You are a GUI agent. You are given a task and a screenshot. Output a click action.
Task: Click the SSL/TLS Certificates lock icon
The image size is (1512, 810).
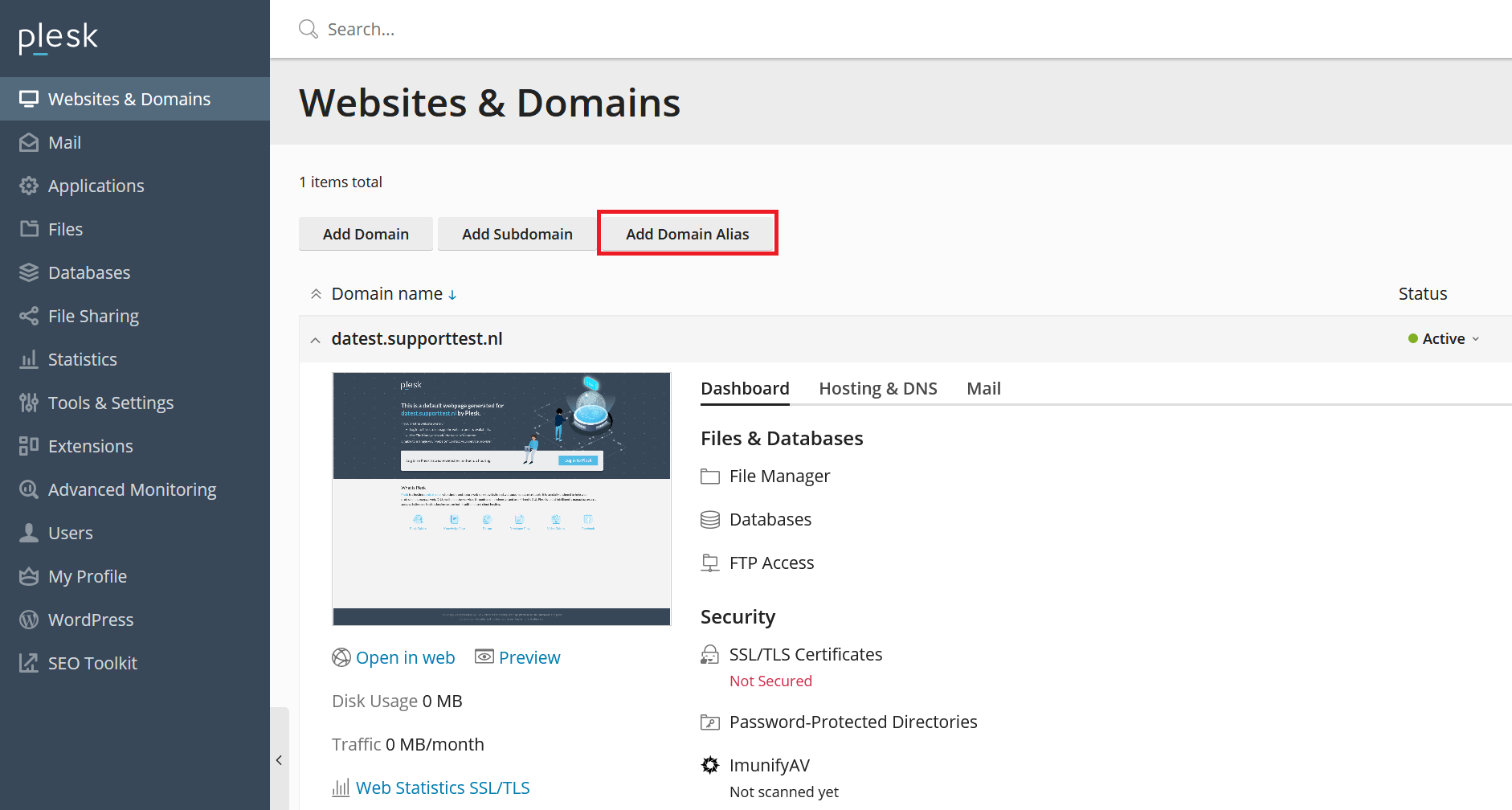(710, 655)
